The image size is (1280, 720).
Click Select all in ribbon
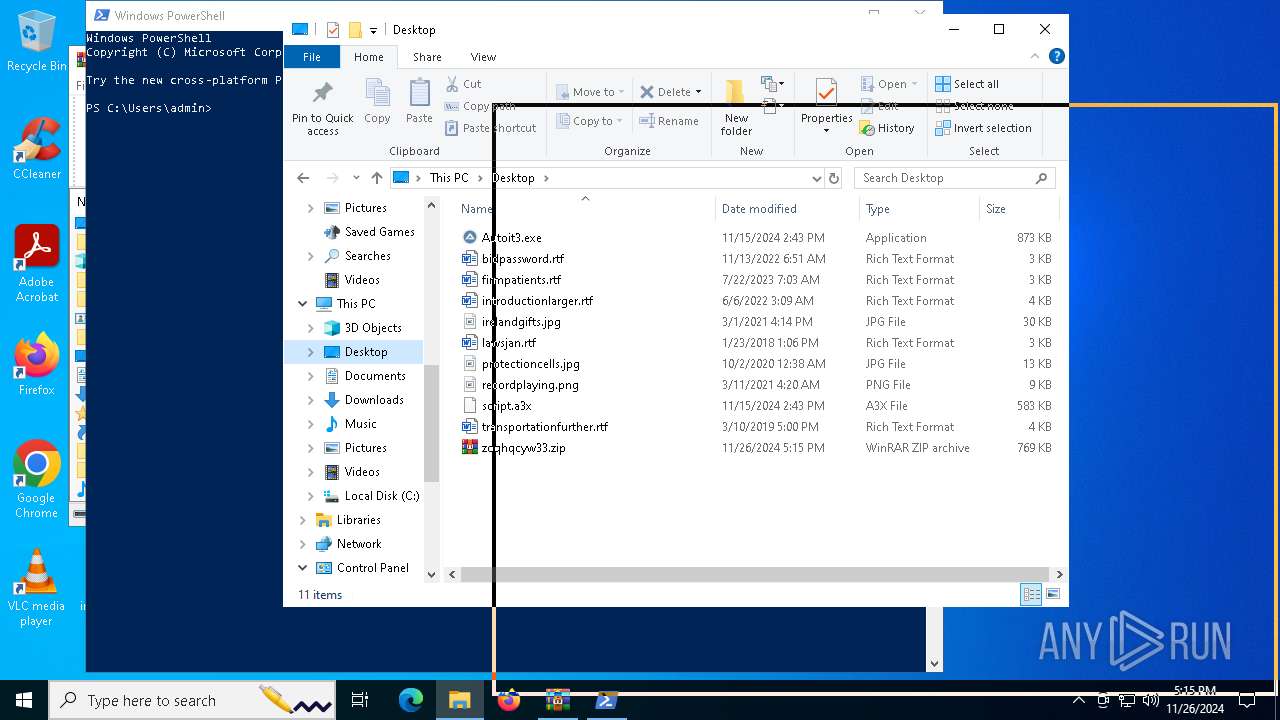tap(967, 84)
